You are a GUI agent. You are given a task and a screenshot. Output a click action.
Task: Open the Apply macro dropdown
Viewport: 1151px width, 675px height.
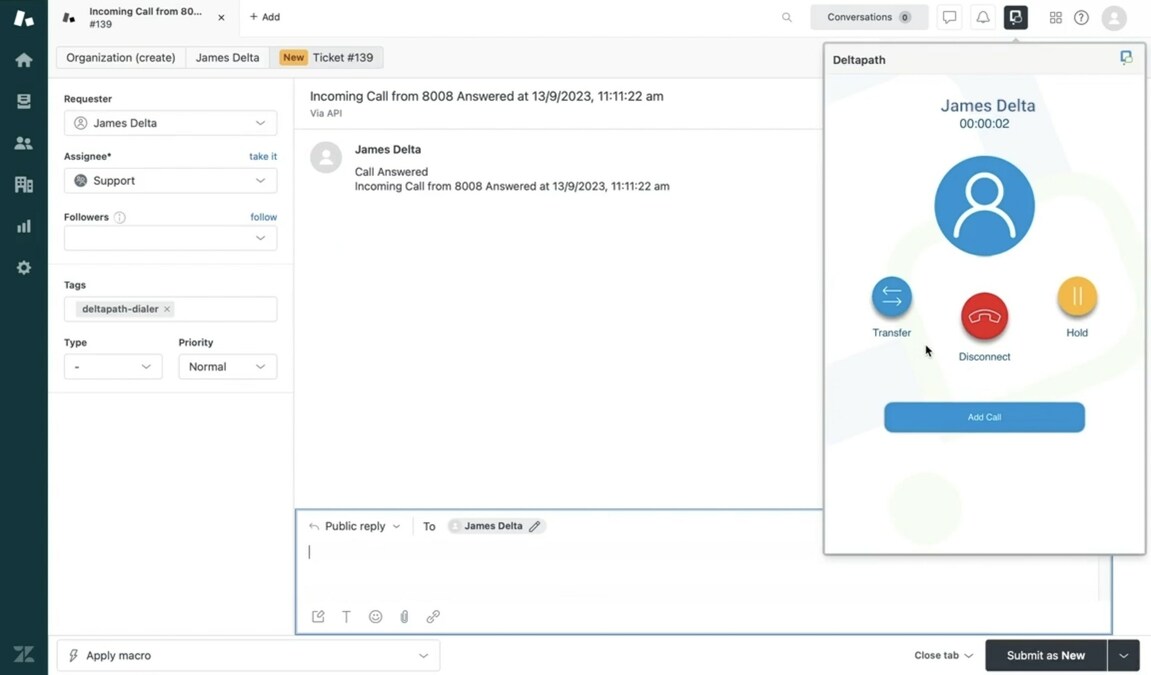point(248,655)
